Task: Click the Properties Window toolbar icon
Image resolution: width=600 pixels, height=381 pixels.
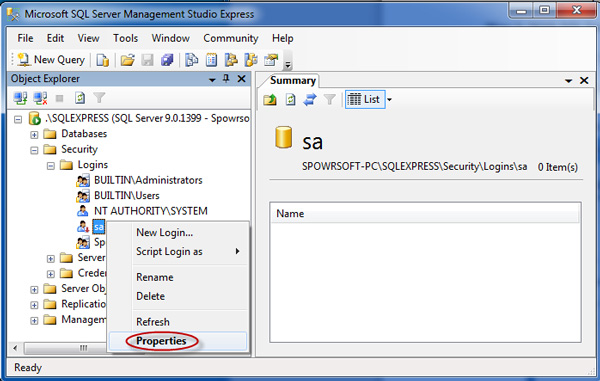Action: coord(271,60)
